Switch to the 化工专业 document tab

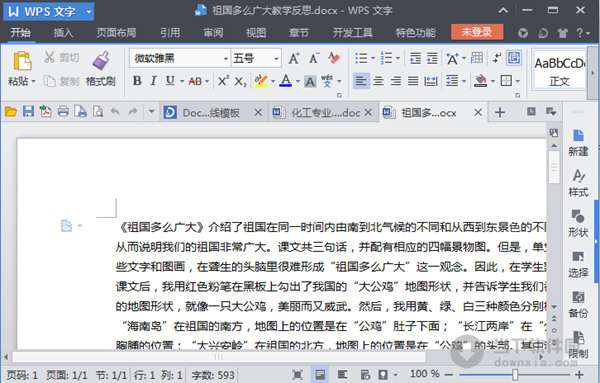tap(321, 112)
